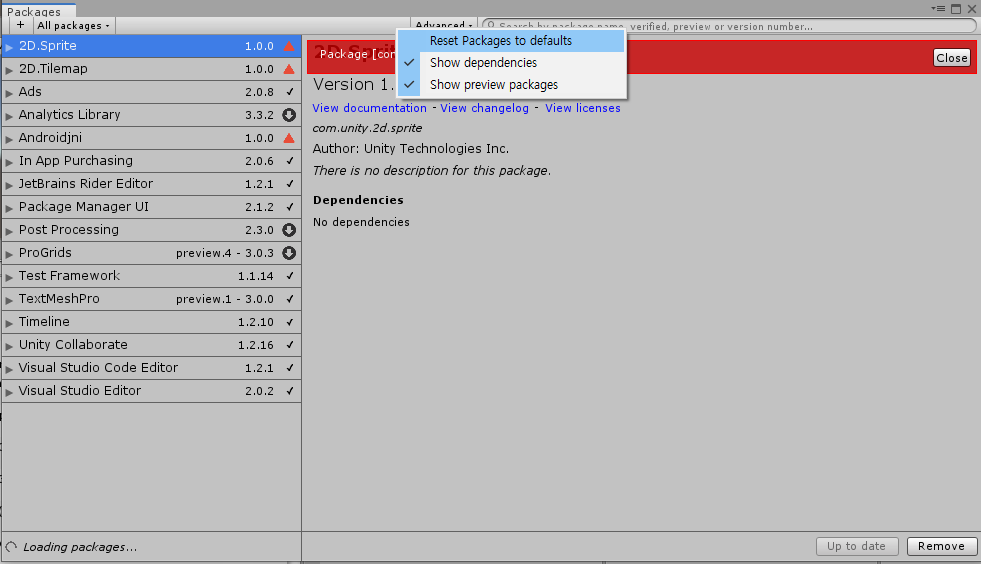Click the com.unity.2d.sprite package name

pyautogui.click(x=367, y=128)
